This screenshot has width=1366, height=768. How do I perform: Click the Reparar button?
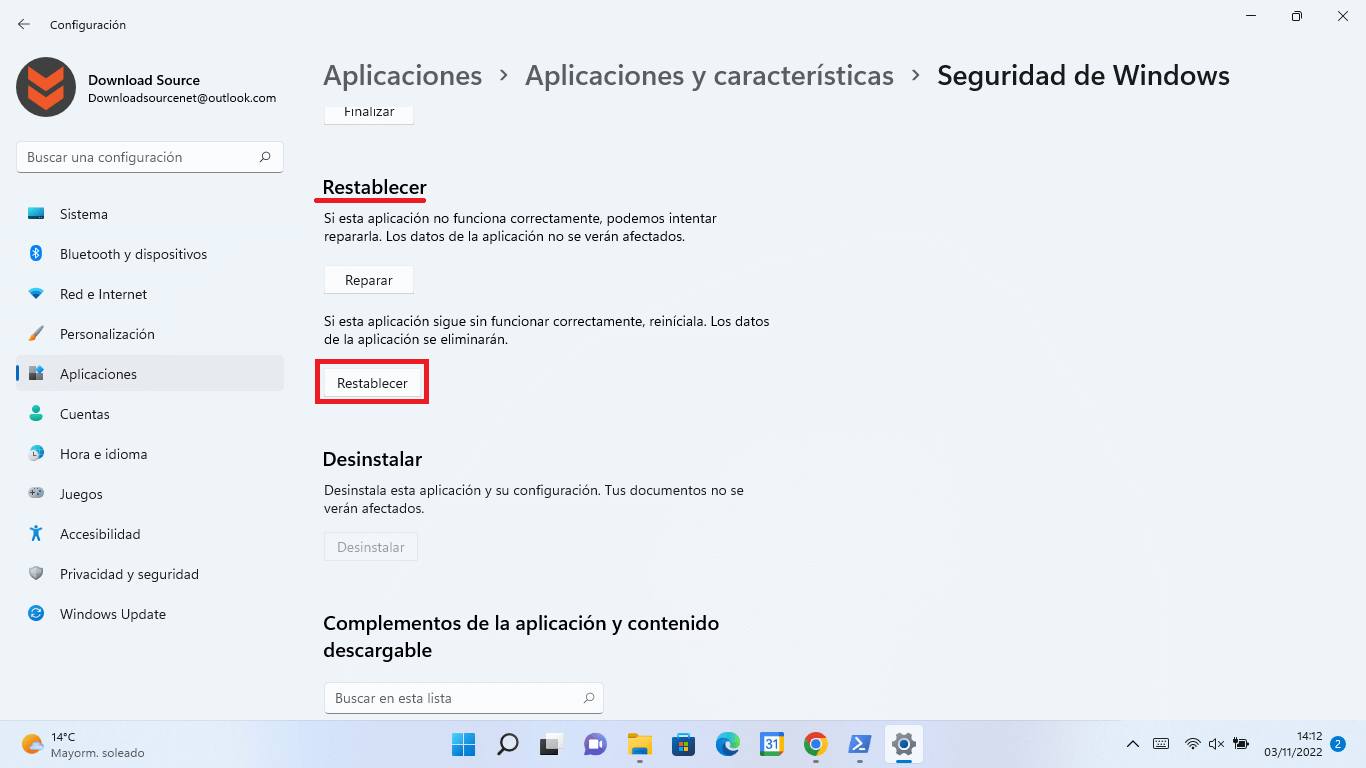[x=369, y=280]
